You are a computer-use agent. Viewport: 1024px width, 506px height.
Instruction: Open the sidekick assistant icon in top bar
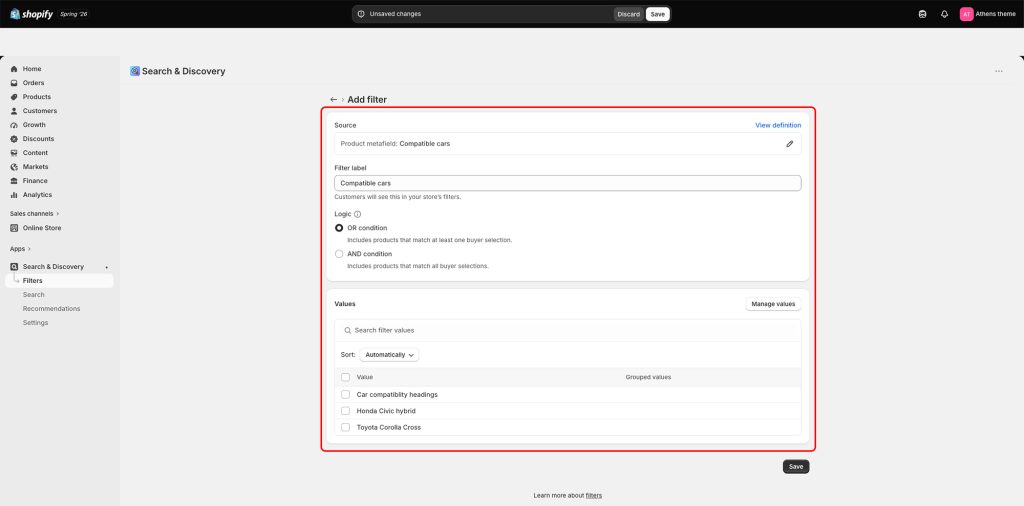(922, 14)
